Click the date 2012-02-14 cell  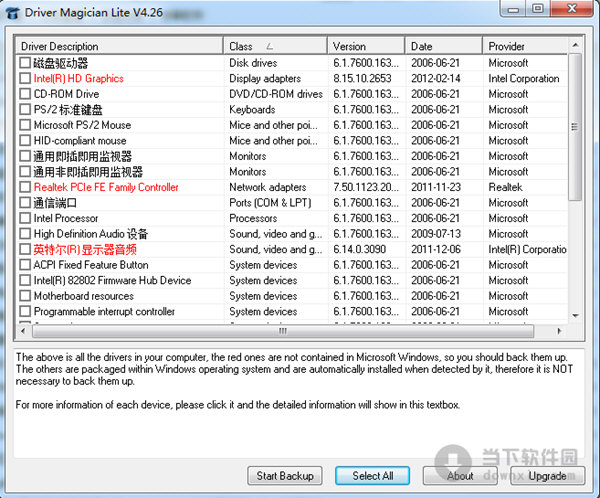pos(436,78)
